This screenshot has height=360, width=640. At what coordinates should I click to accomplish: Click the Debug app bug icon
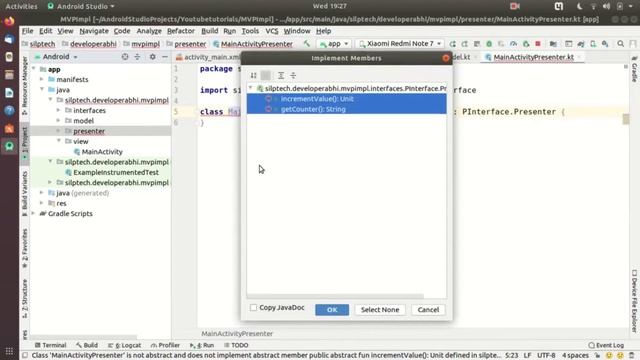tap(489, 44)
